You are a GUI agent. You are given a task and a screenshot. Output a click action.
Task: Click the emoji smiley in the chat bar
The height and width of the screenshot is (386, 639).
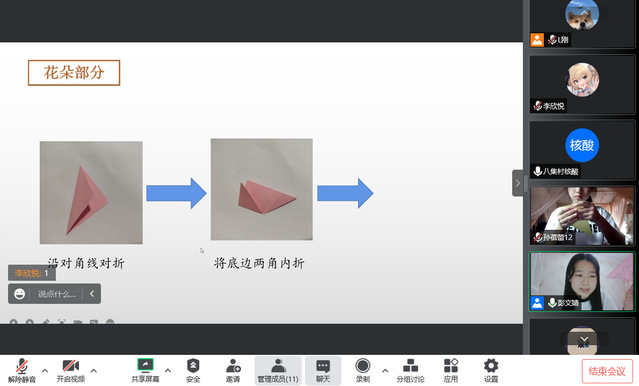[20, 294]
